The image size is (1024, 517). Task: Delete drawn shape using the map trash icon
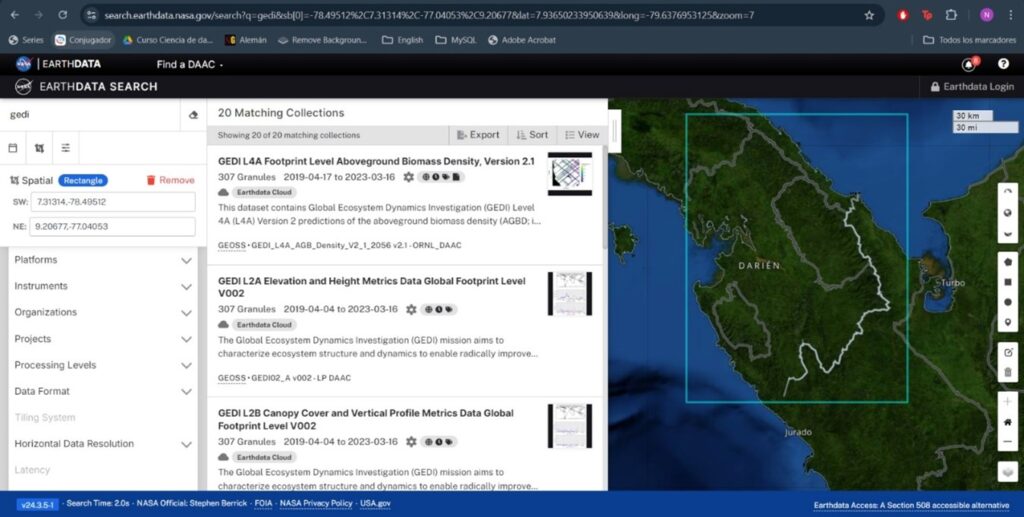tap(1007, 372)
